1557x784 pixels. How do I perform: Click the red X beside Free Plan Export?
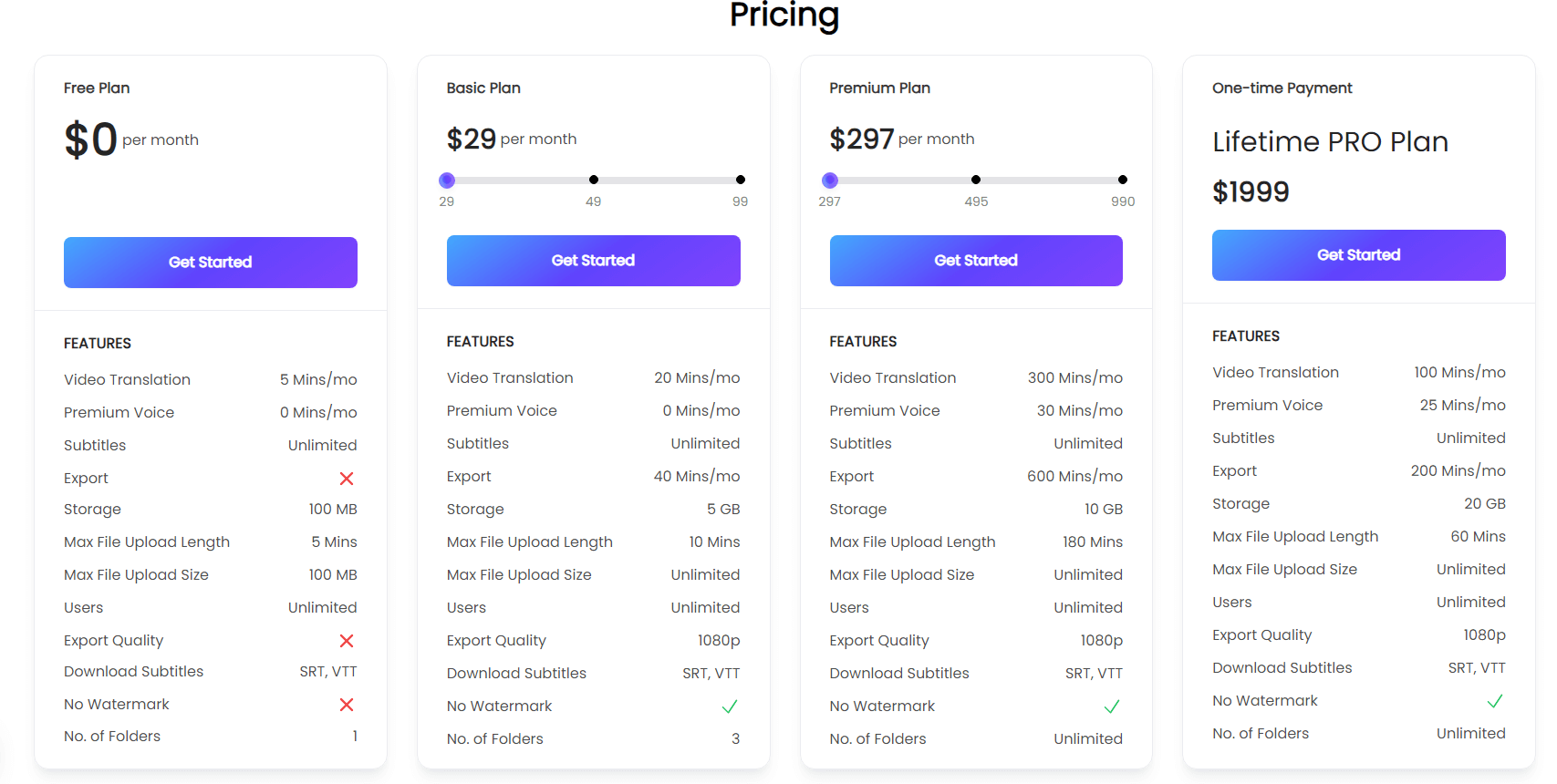tap(347, 479)
